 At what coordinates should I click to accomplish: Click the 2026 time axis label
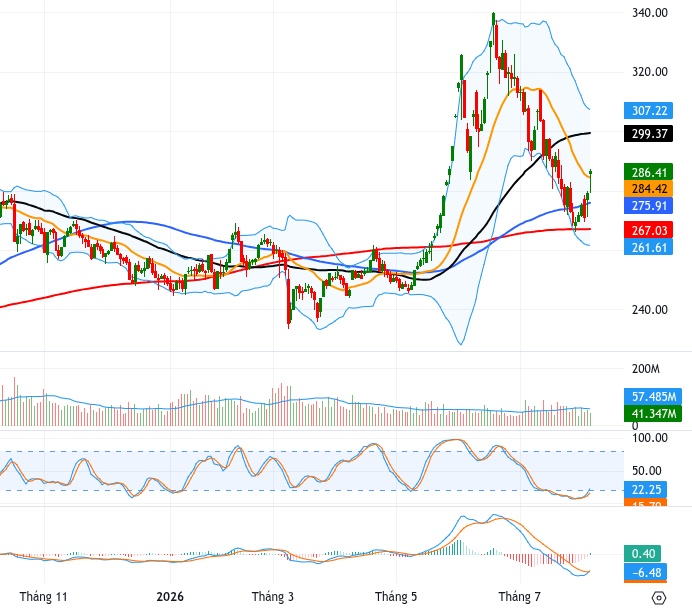click(170, 597)
